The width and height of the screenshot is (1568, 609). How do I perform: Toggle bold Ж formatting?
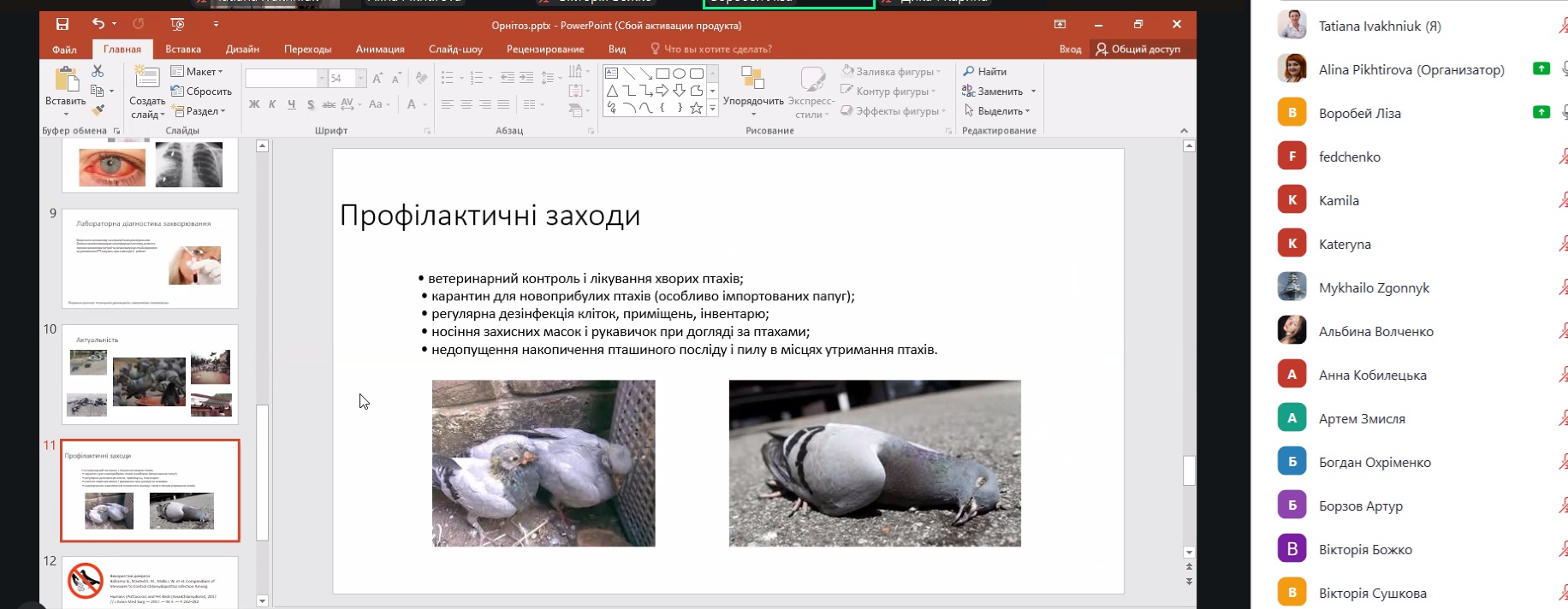click(254, 104)
